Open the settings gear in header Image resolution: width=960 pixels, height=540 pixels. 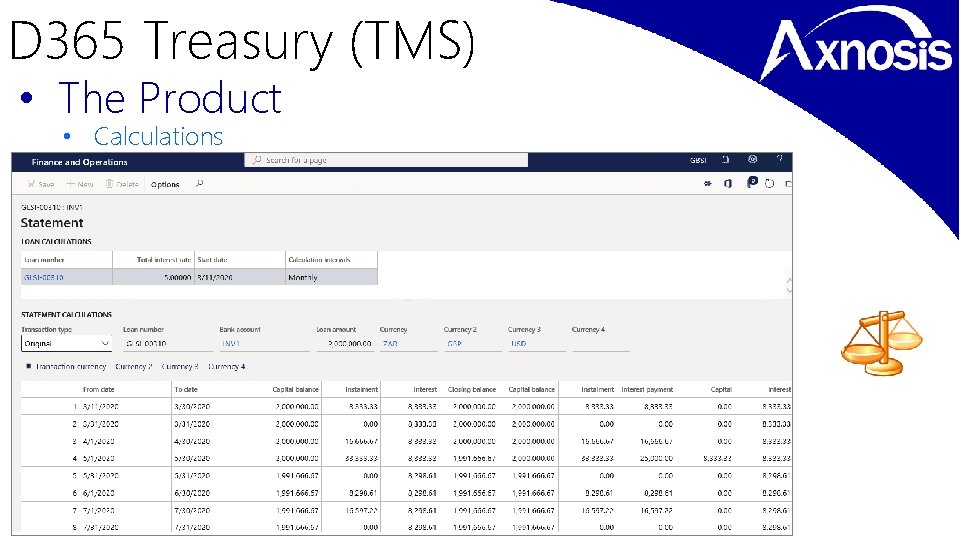click(x=752, y=160)
